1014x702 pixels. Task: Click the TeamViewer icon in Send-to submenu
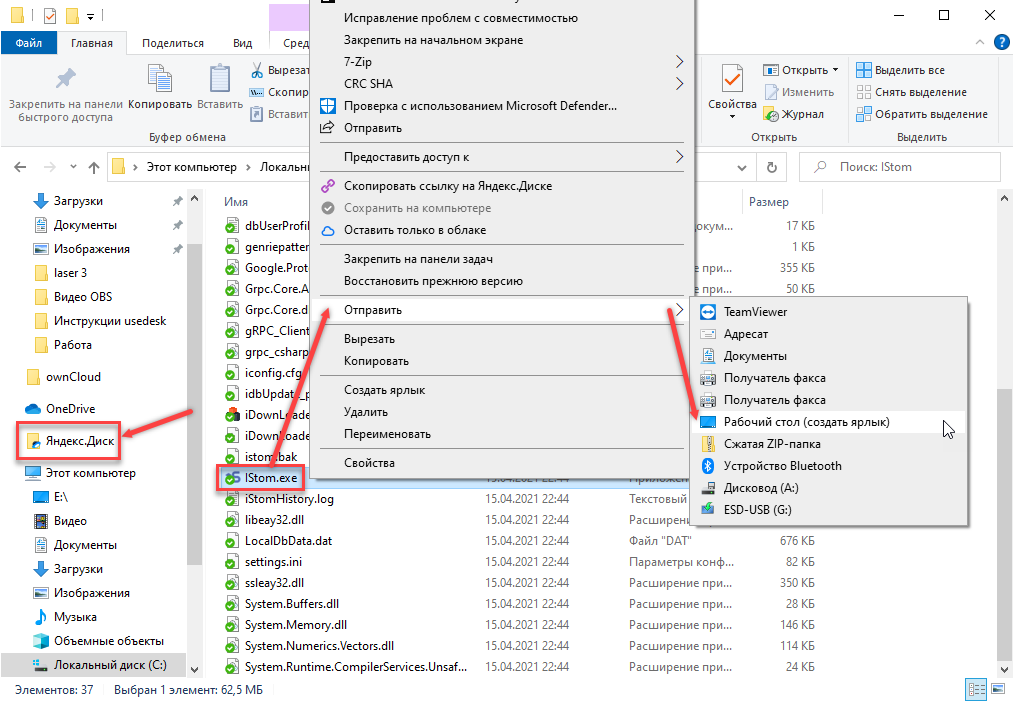click(708, 312)
